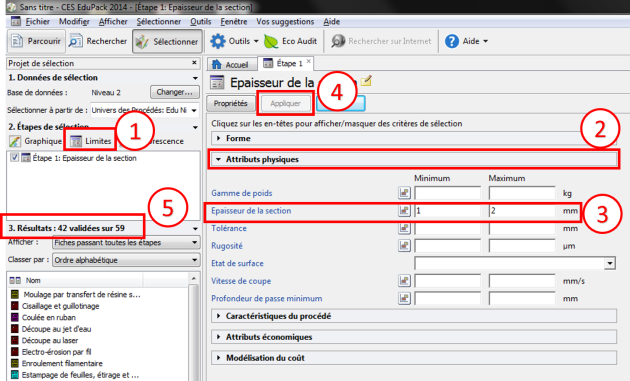Image resolution: width=630 pixels, height=381 pixels.
Task: Expand Attributs économiques section
Action: 414,337
